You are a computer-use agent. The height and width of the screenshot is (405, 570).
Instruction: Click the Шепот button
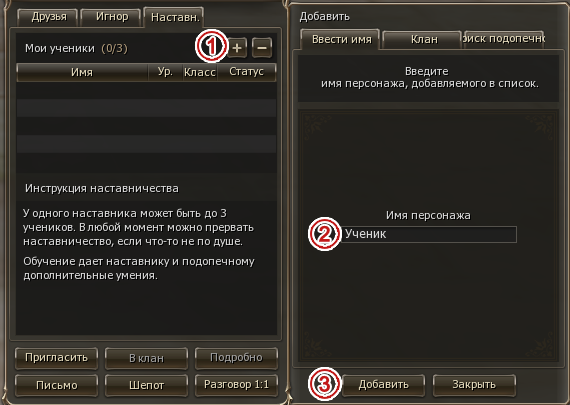(146, 385)
